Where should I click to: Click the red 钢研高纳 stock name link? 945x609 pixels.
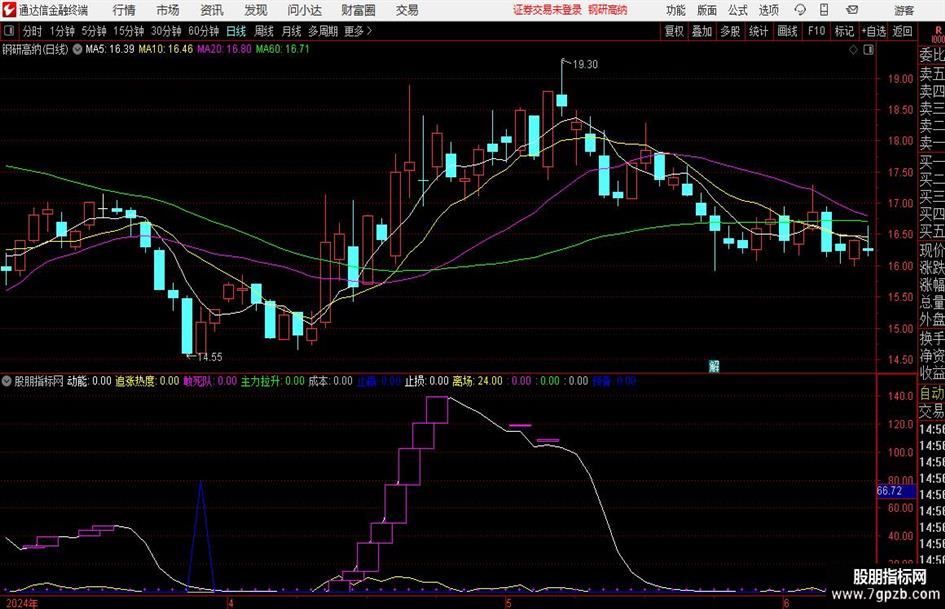tap(608, 10)
